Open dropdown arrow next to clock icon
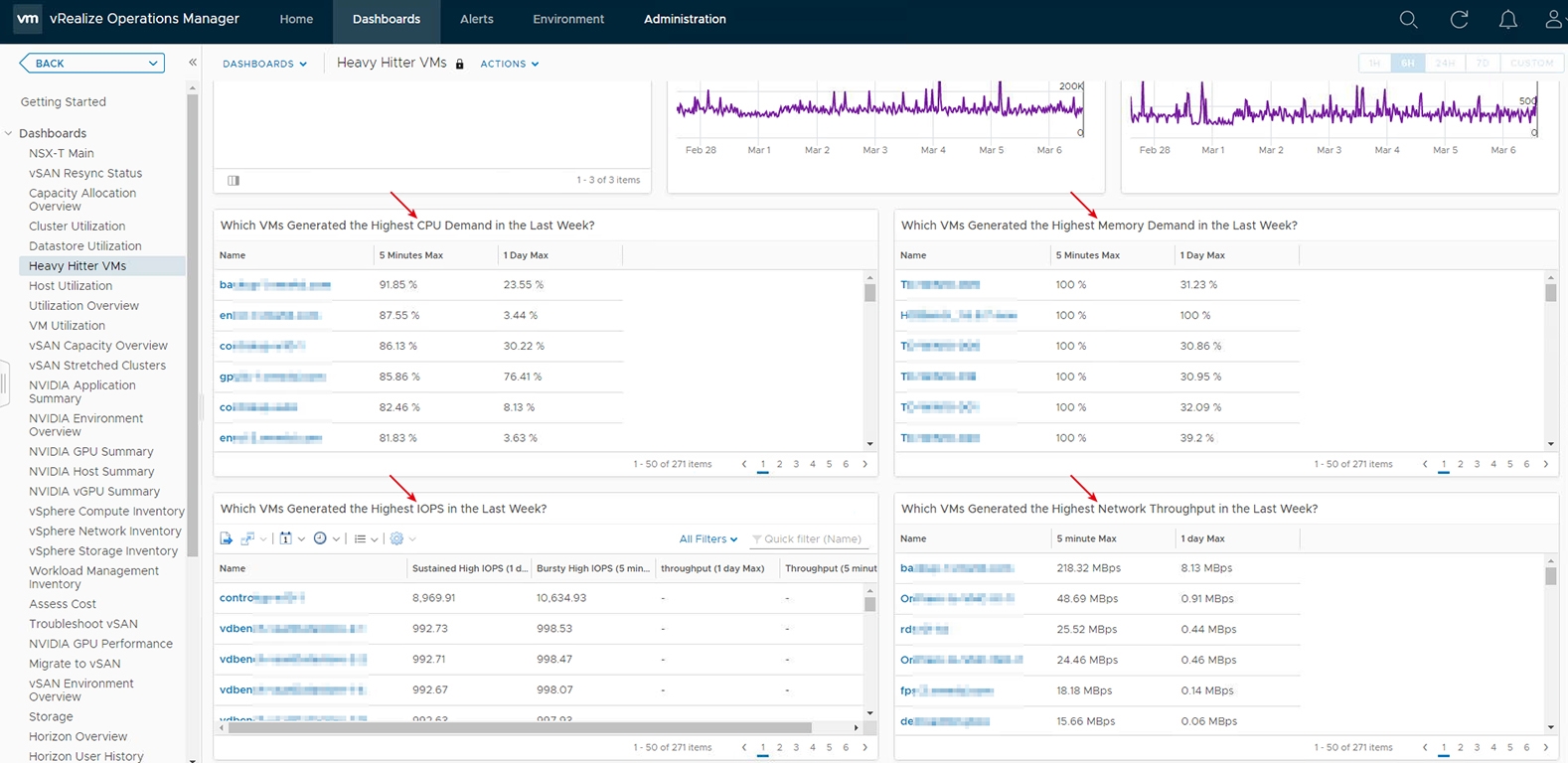The width and height of the screenshot is (1568, 763). 337,539
